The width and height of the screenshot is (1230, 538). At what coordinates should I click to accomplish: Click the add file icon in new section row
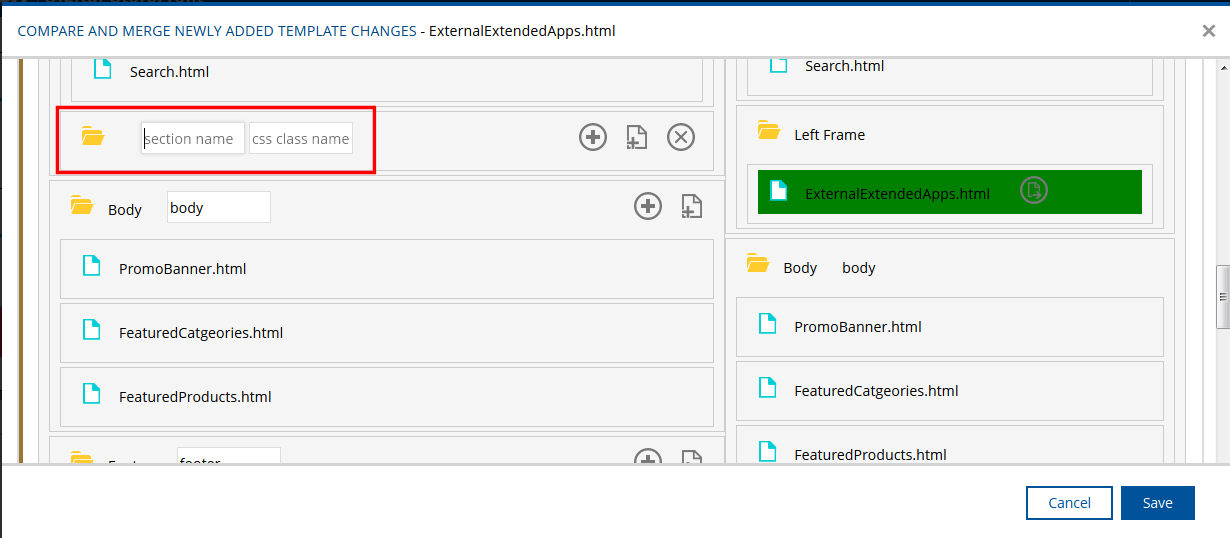click(636, 137)
